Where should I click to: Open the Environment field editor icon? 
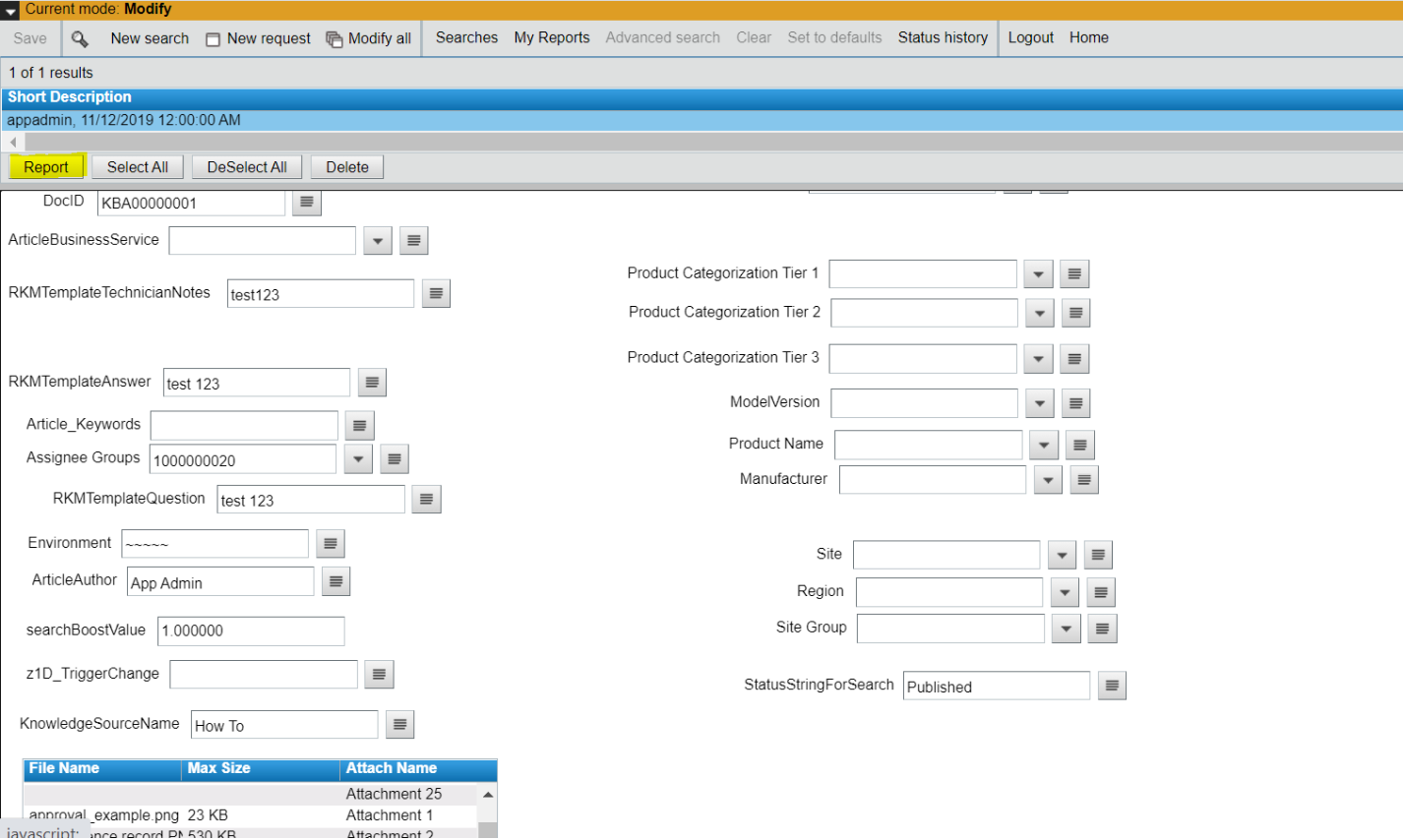click(x=331, y=543)
